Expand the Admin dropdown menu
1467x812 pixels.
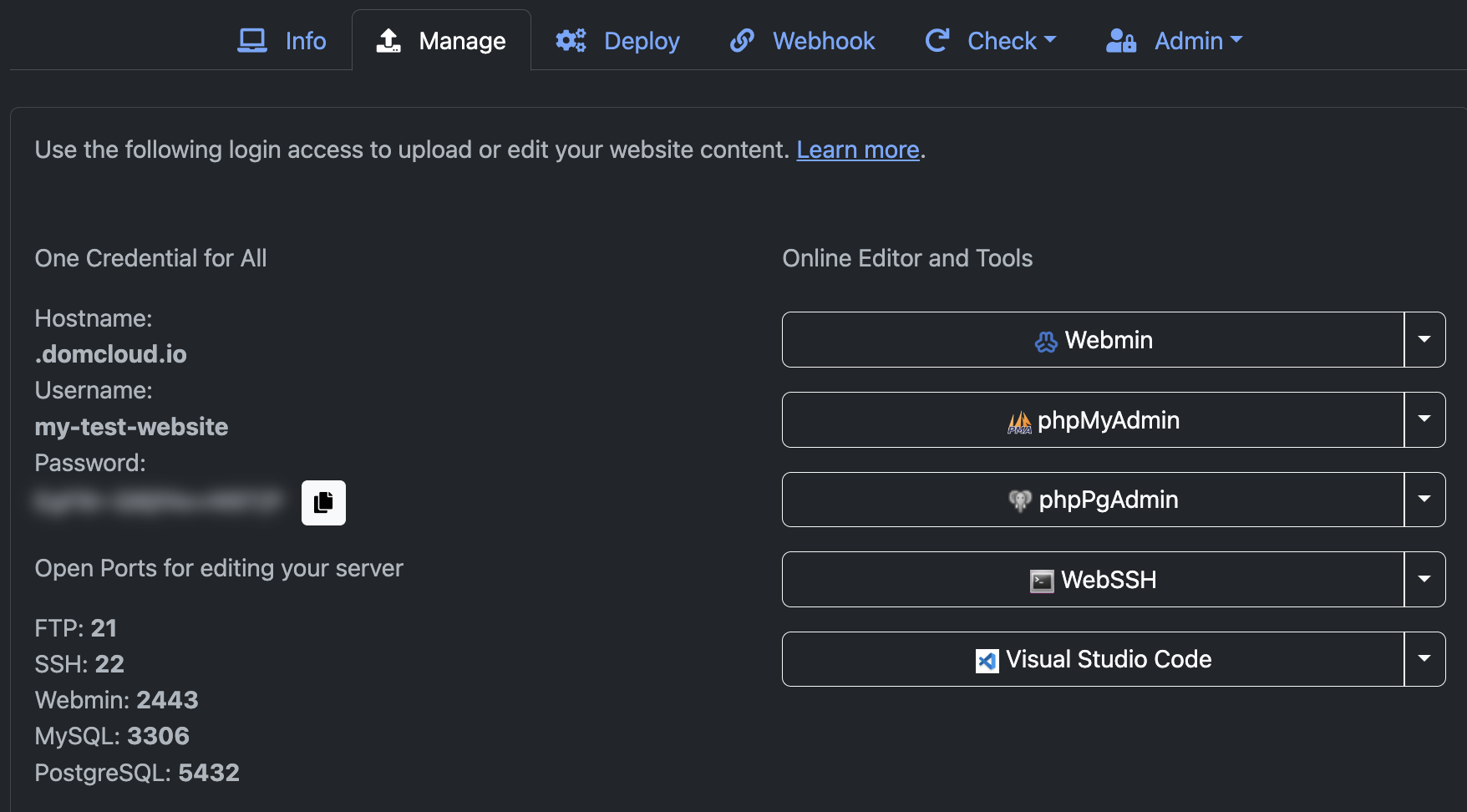(x=1174, y=41)
